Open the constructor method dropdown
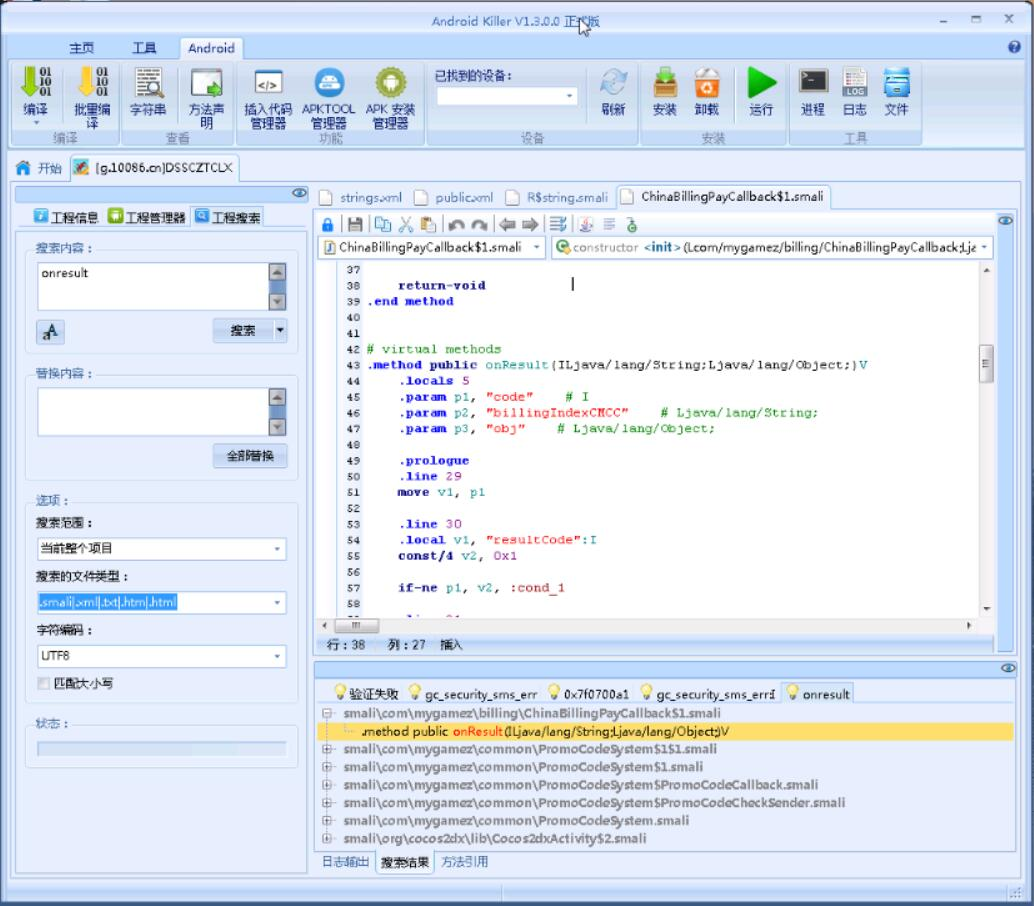The height and width of the screenshot is (906, 1034). click(985, 247)
